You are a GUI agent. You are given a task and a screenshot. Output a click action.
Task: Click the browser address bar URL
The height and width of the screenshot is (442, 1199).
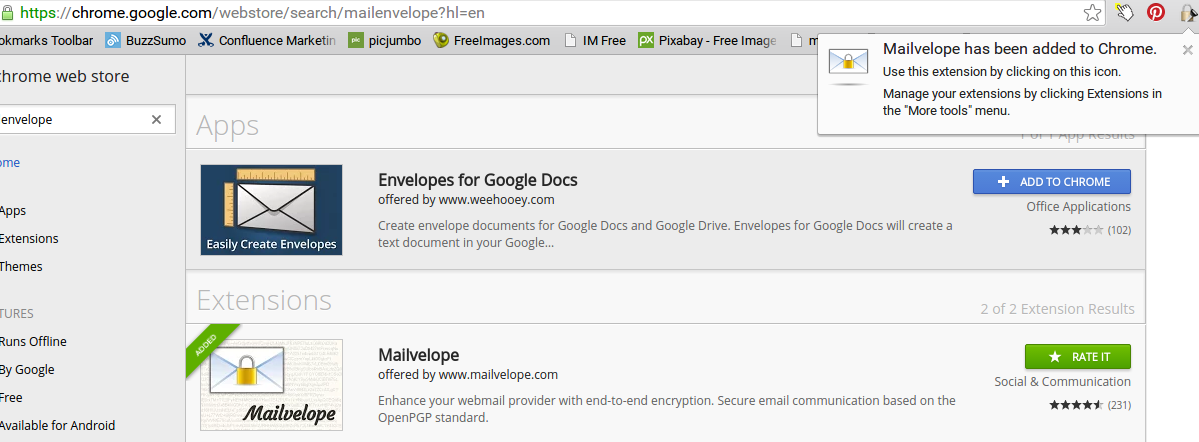point(252,13)
